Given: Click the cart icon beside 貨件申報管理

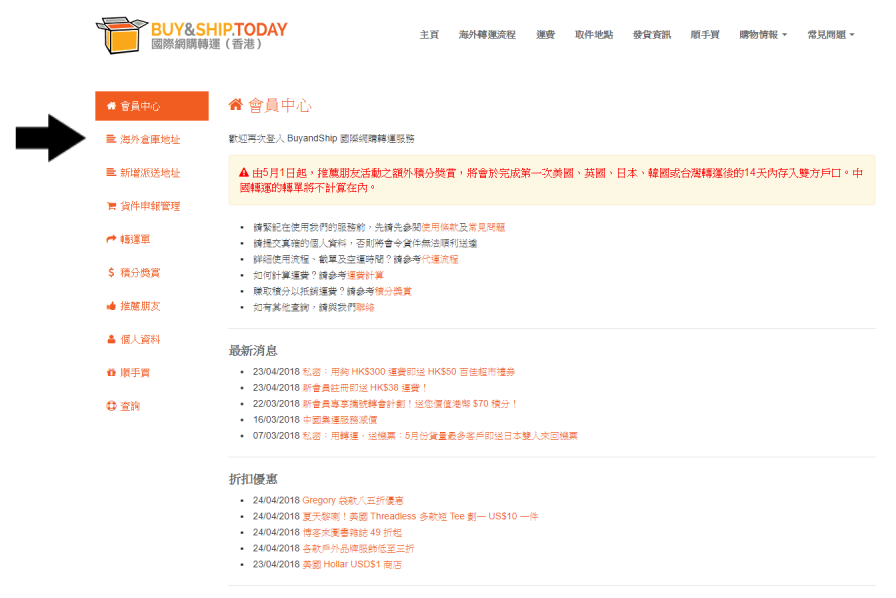Looking at the screenshot, I should (x=111, y=206).
